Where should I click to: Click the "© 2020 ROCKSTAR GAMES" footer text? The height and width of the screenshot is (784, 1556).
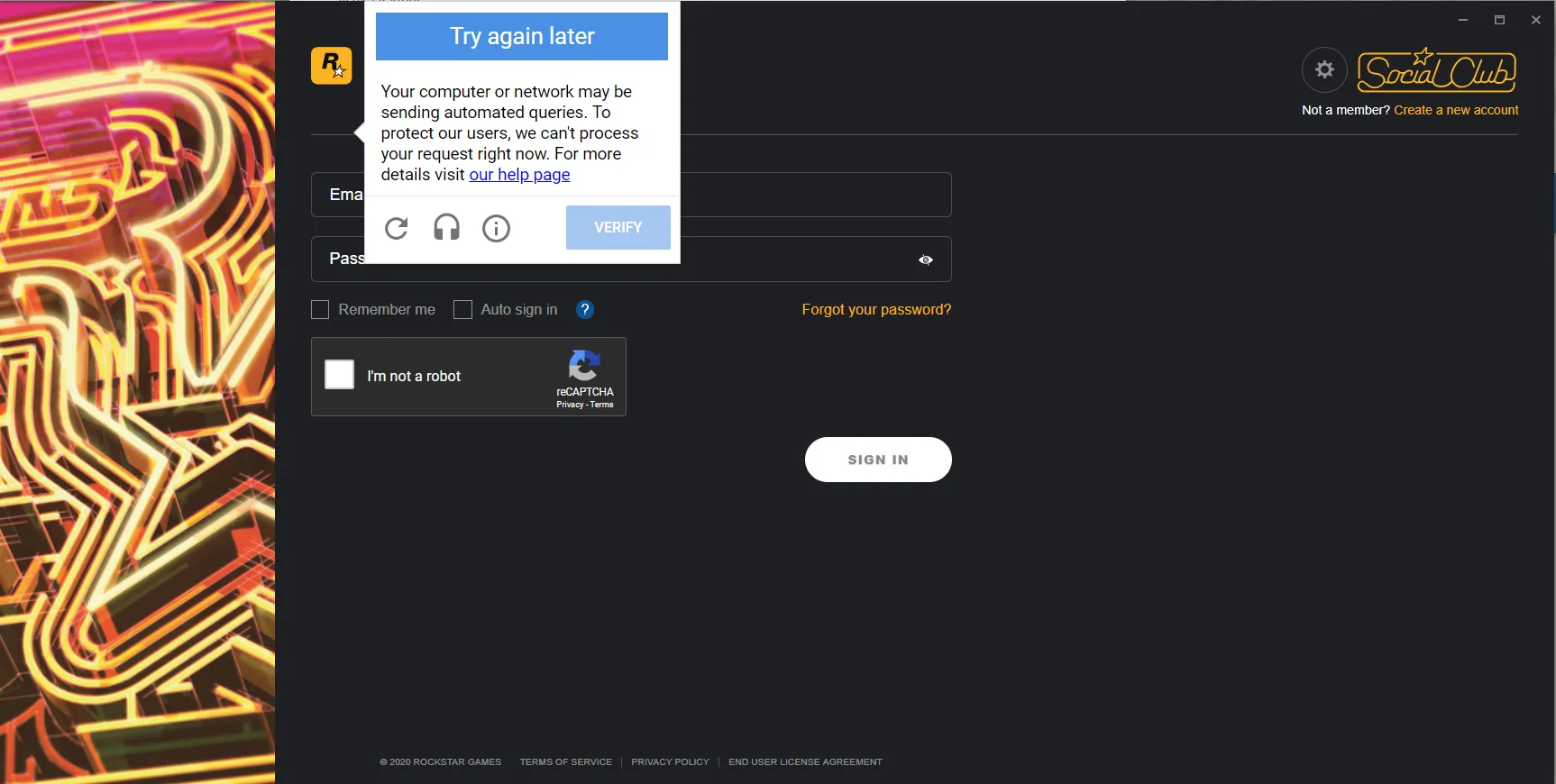(440, 762)
